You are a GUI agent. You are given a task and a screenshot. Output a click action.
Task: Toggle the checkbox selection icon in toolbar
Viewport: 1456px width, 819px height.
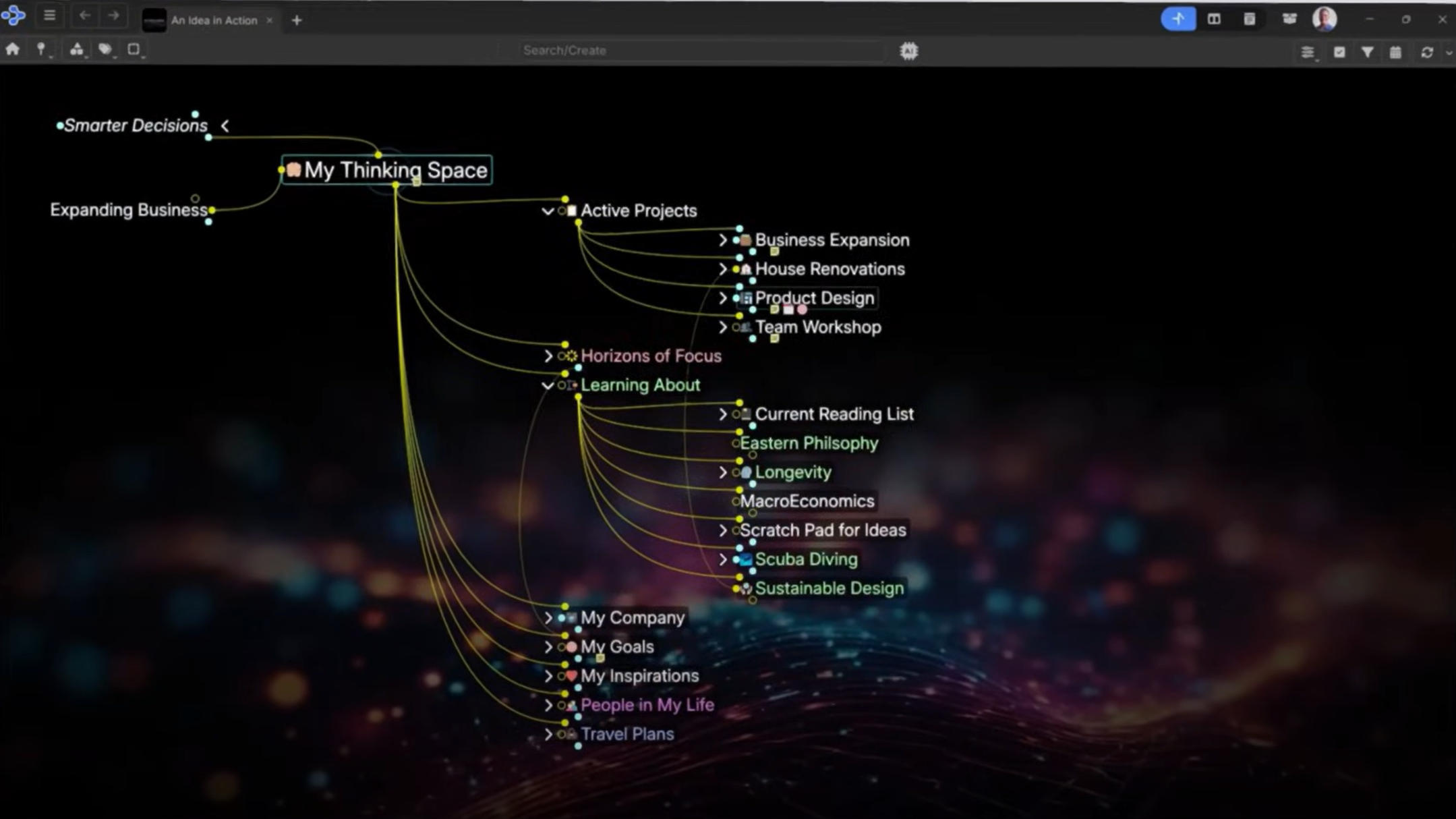pyautogui.click(x=1339, y=52)
